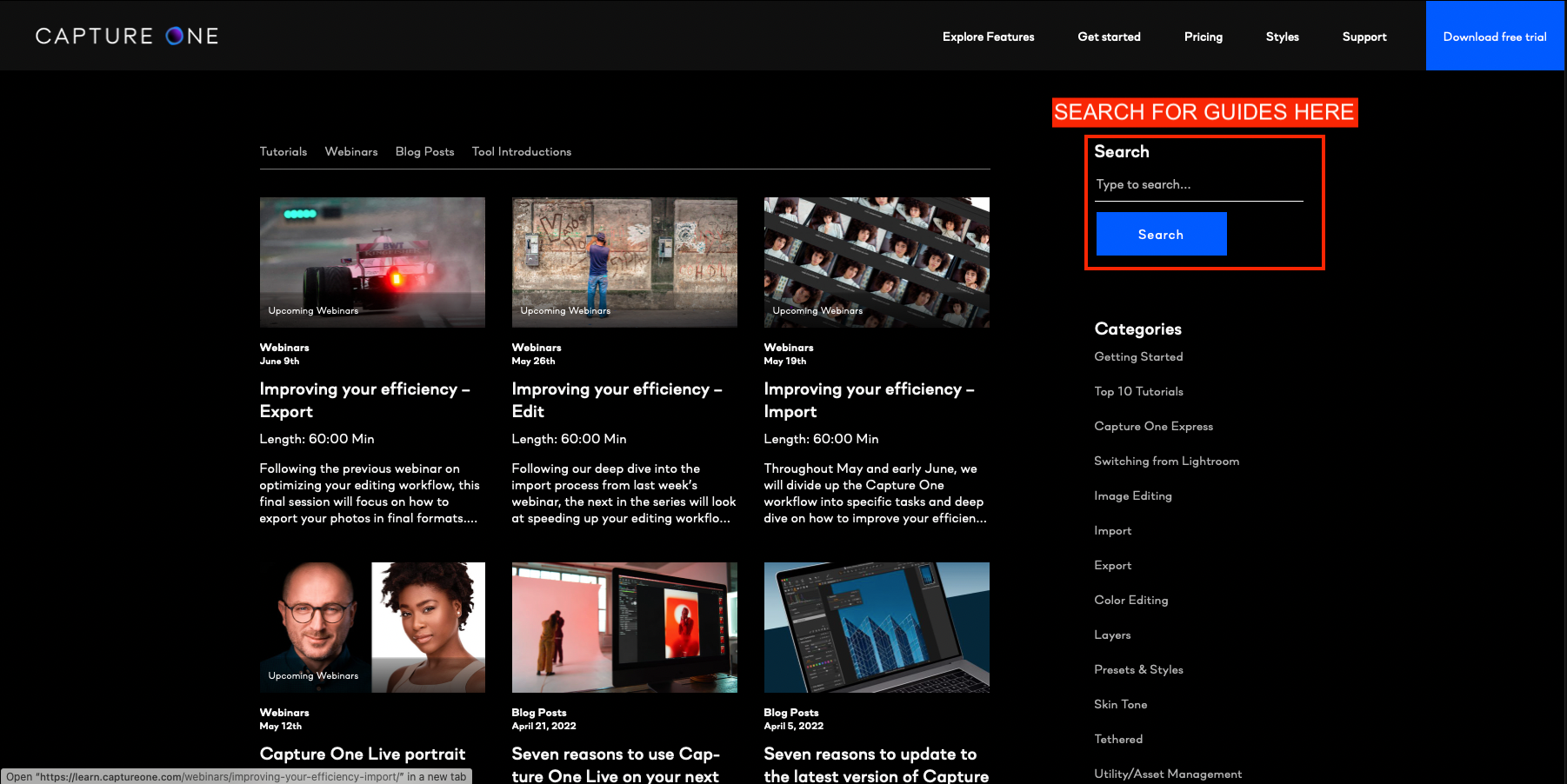Open Getting Started category

(x=1138, y=356)
